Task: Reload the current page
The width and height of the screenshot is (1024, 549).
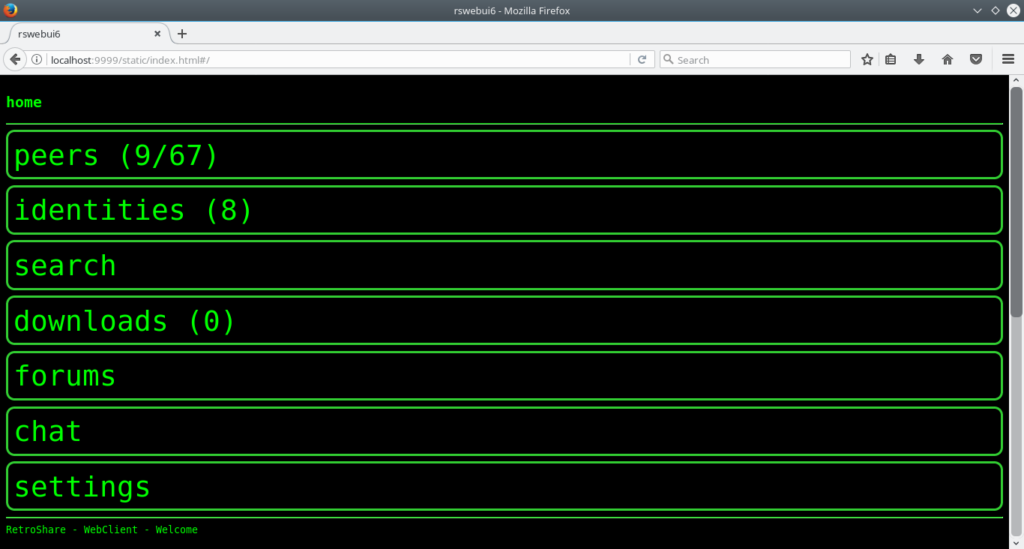Action: pyautogui.click(x=642, y=59)
